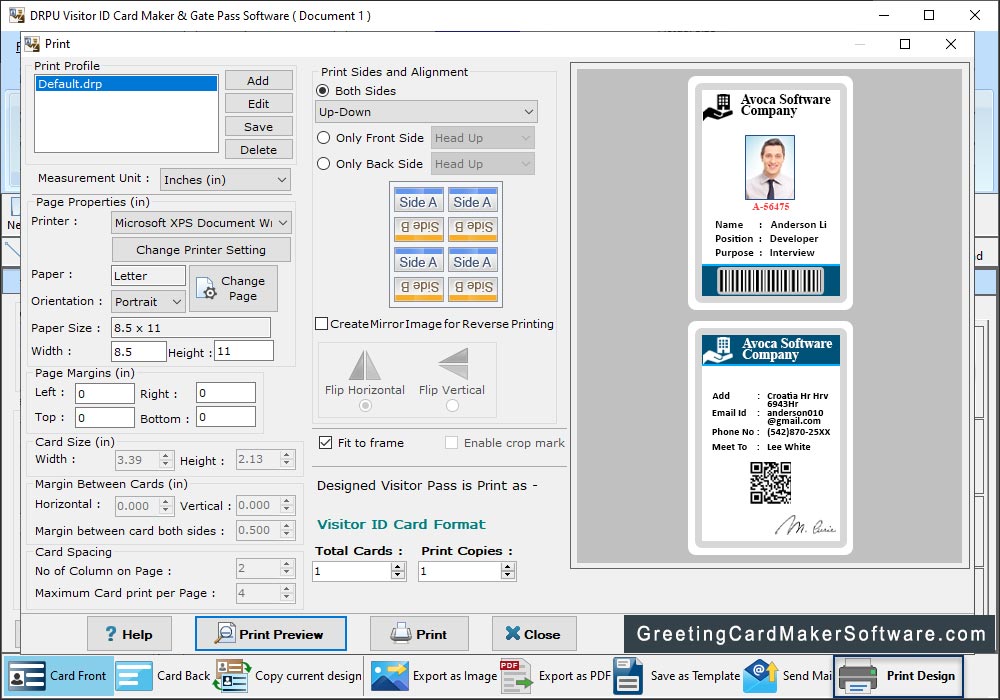1000x700 pixels.
Task: Export the design as PDF
Action: coord(555,676)
